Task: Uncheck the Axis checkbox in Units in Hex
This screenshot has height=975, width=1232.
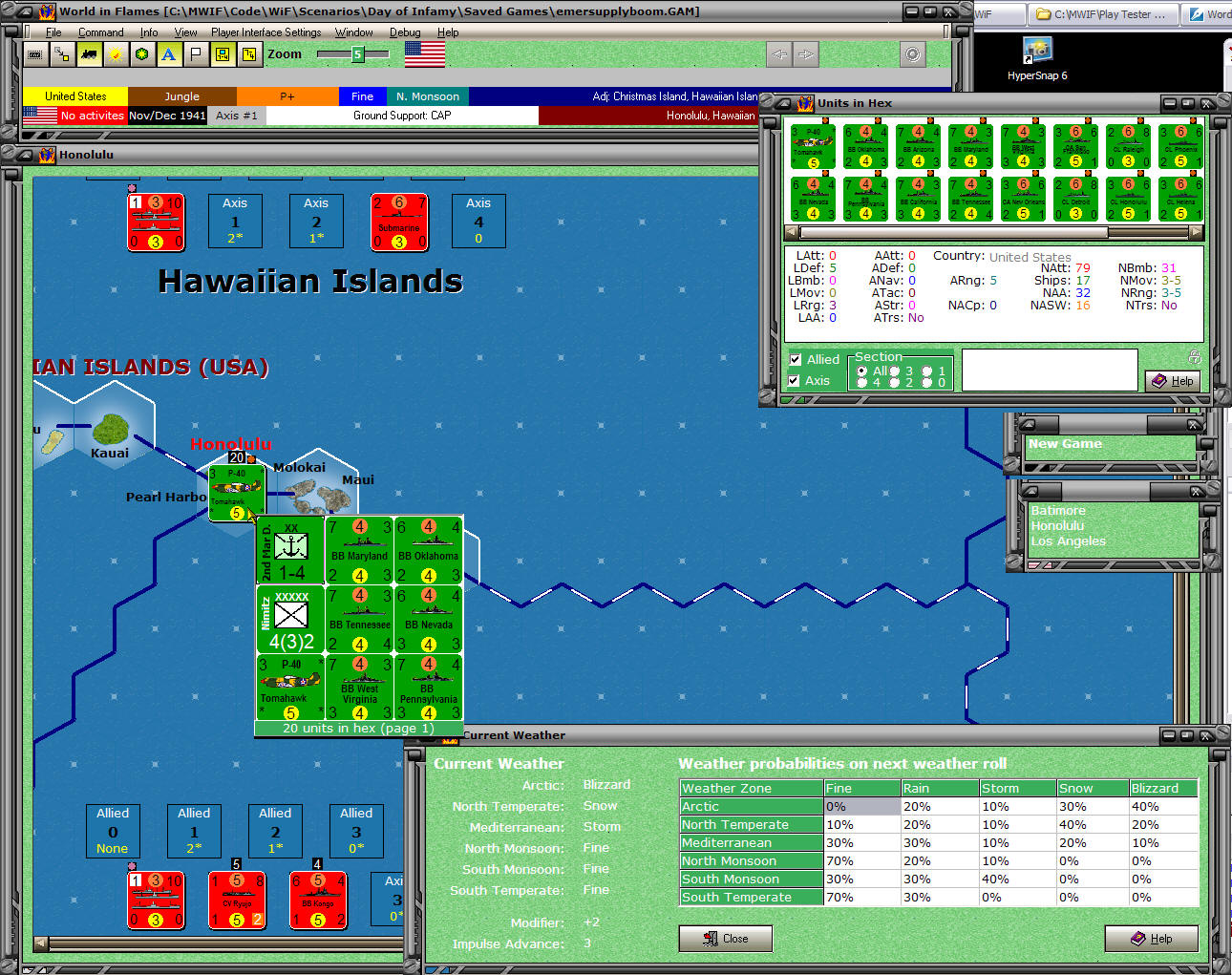Action: coord(796,380)
